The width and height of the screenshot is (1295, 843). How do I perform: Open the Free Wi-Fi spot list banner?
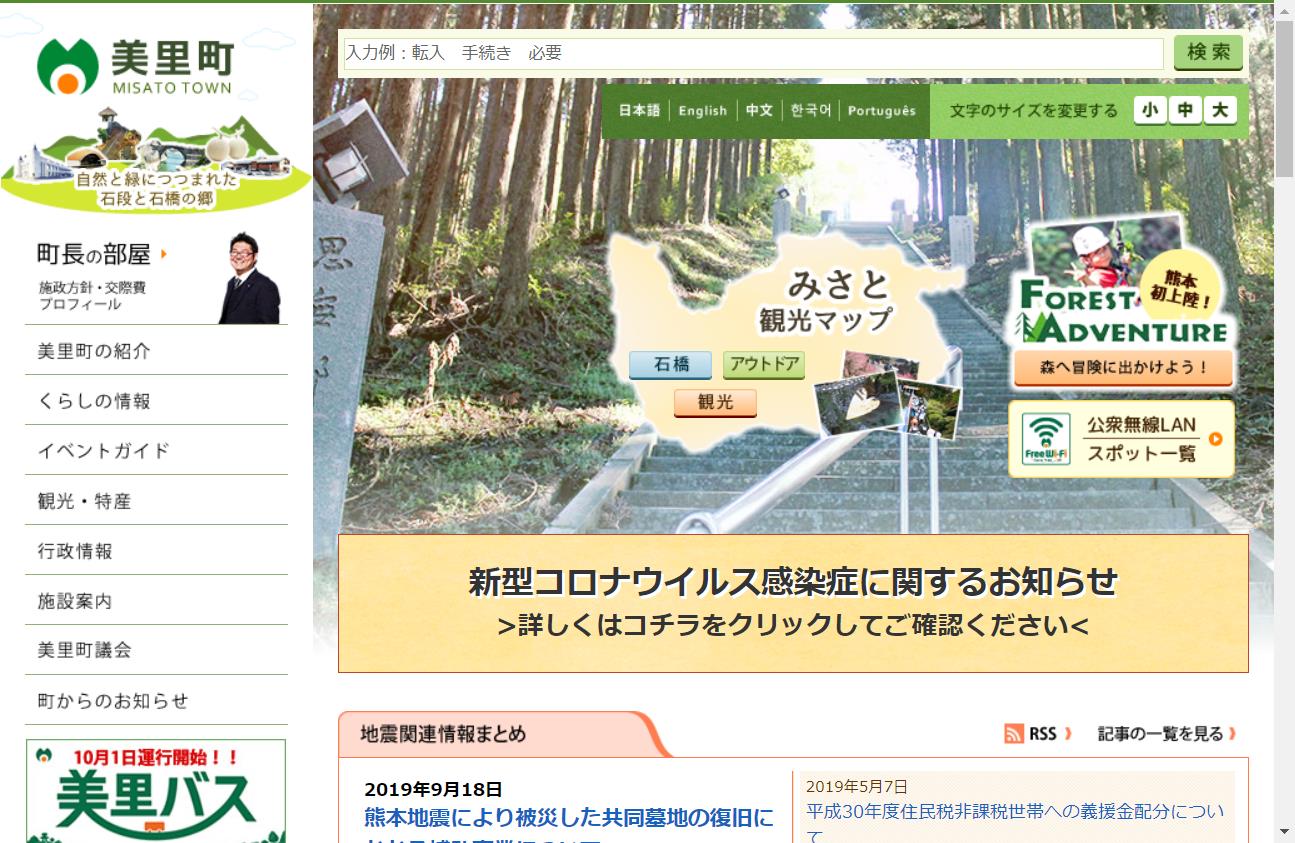point(1121,439)
